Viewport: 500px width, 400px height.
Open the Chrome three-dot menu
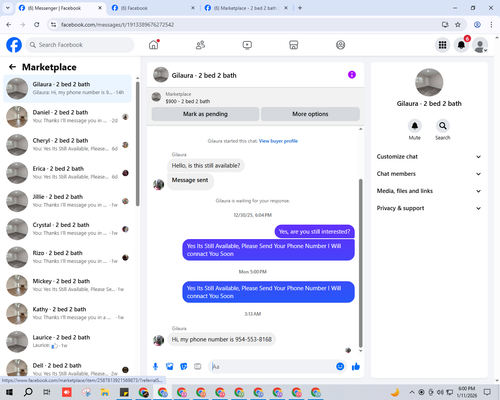(491, 25)
